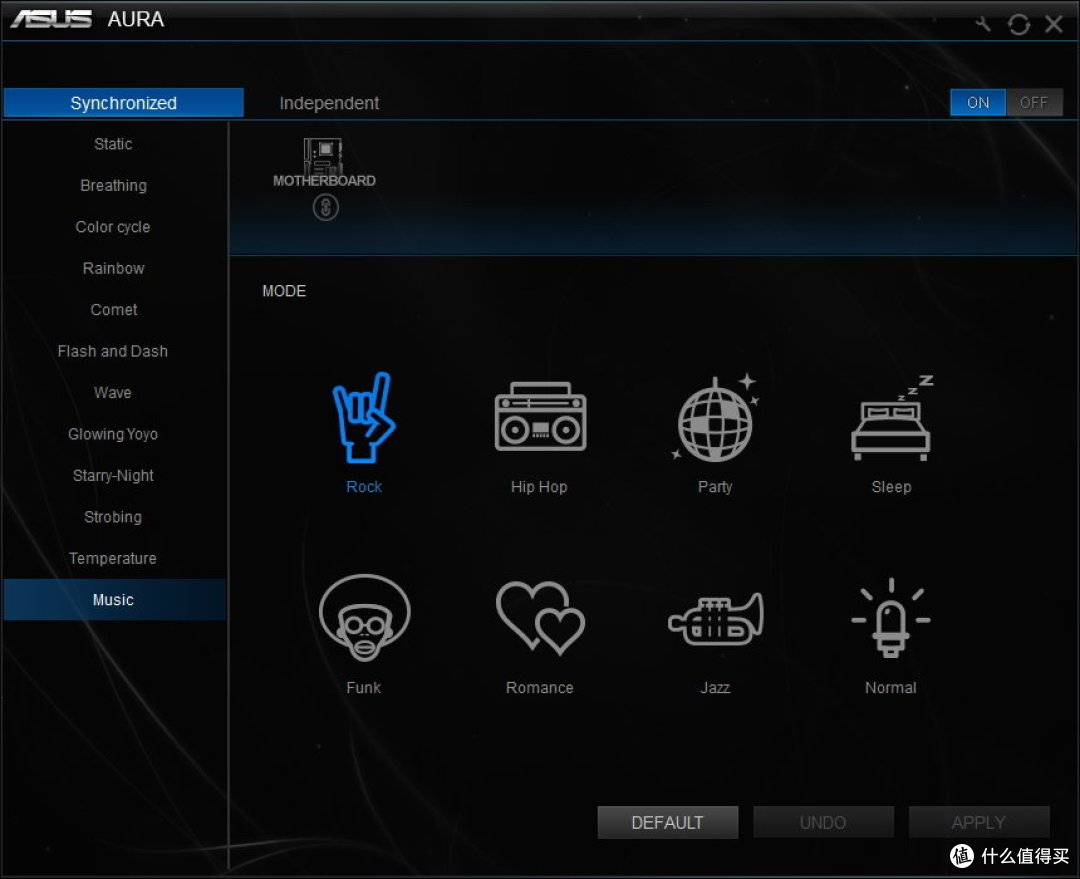1080x879 pixels.
Task: Click the Motherboard device icon
Action: 323,155
